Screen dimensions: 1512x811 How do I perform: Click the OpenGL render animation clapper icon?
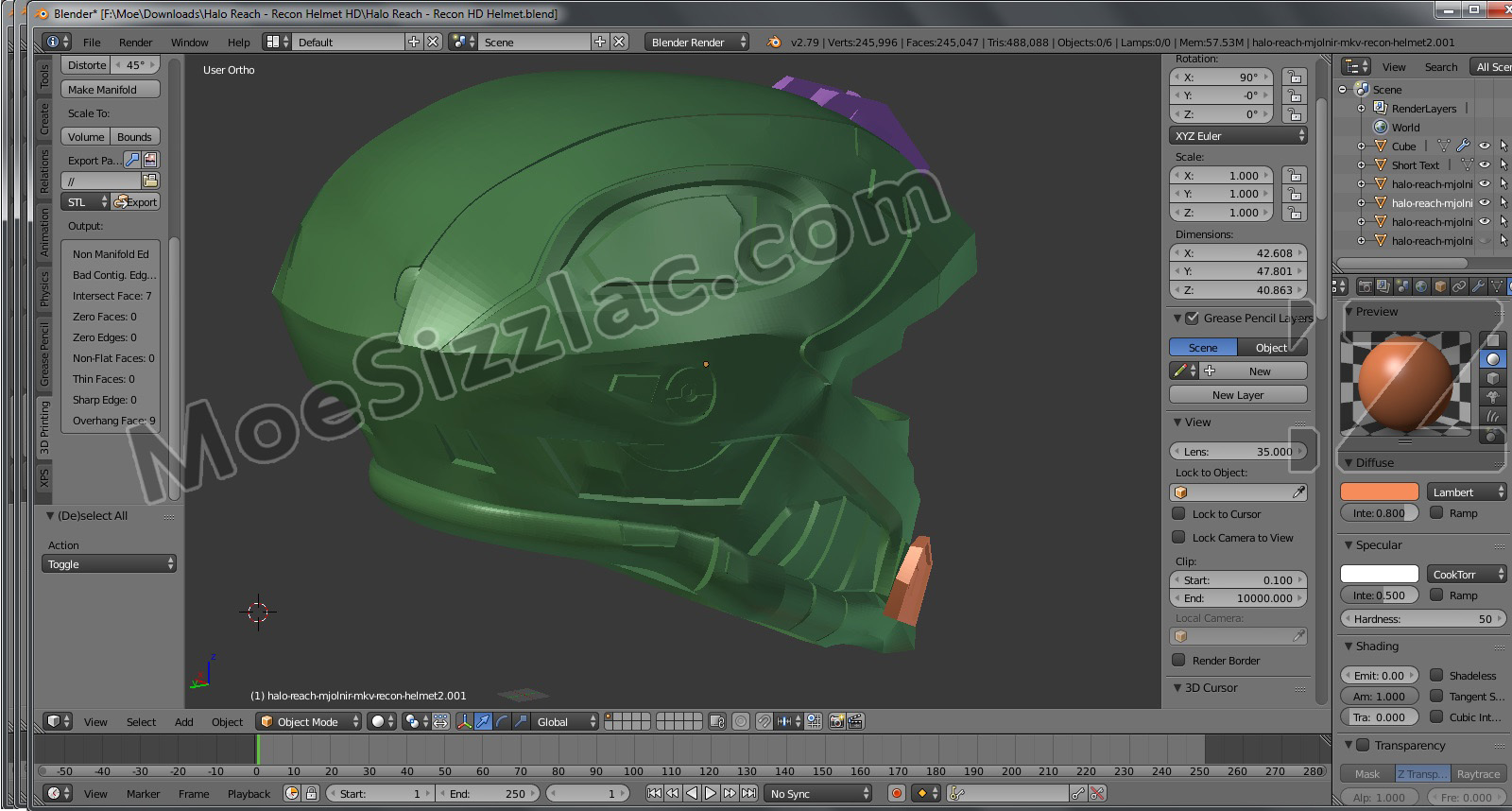855,721
